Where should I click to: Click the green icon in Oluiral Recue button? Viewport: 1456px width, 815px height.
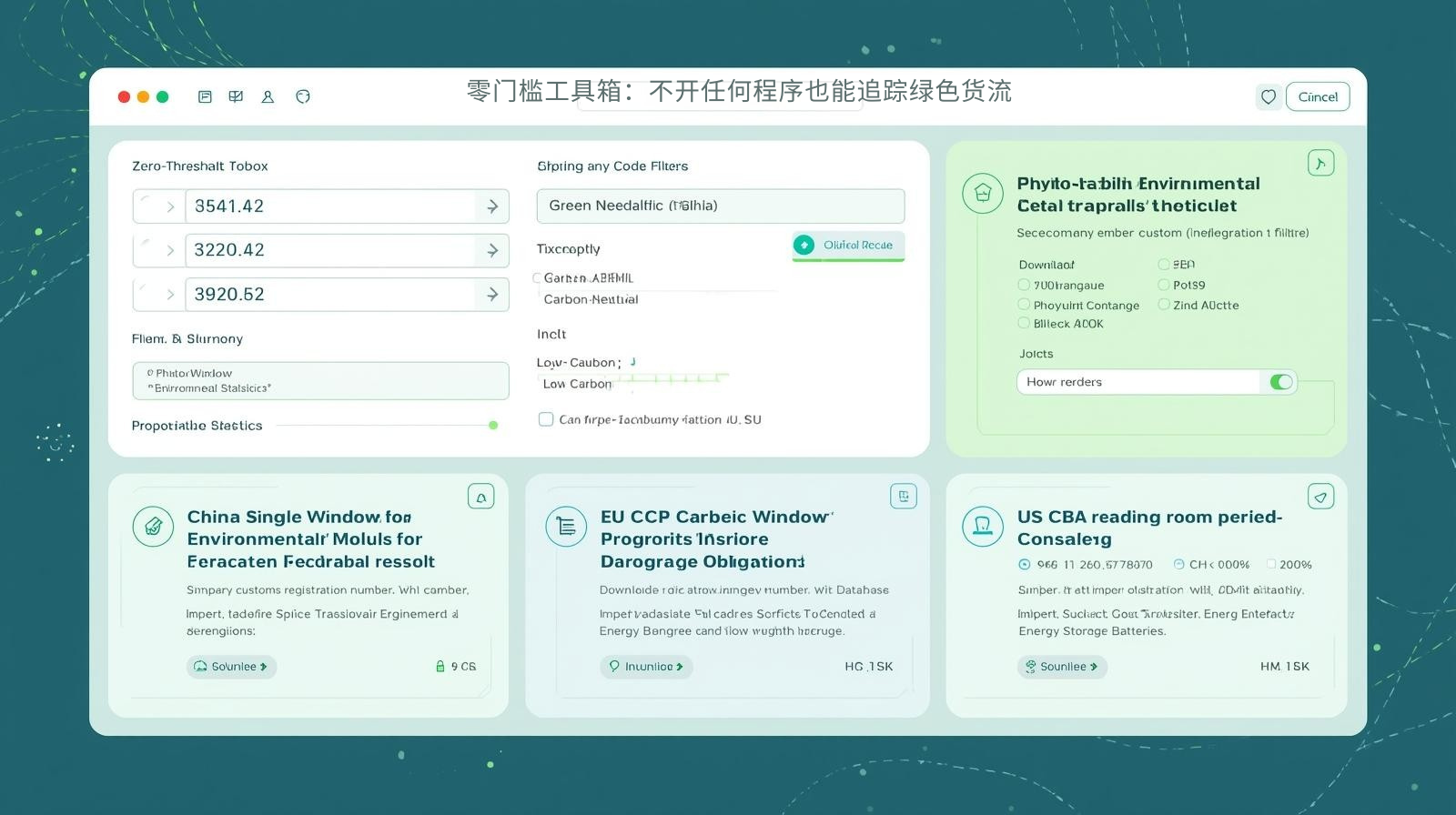804,245
